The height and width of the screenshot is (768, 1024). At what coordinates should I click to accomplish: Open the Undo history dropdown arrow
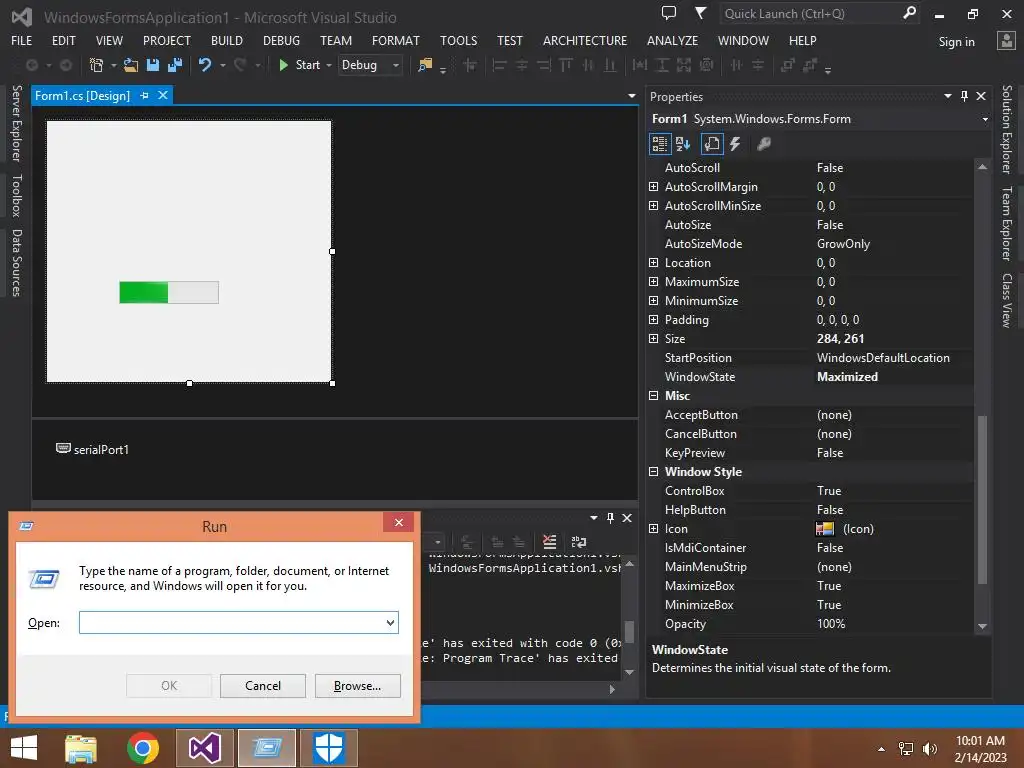223,65
